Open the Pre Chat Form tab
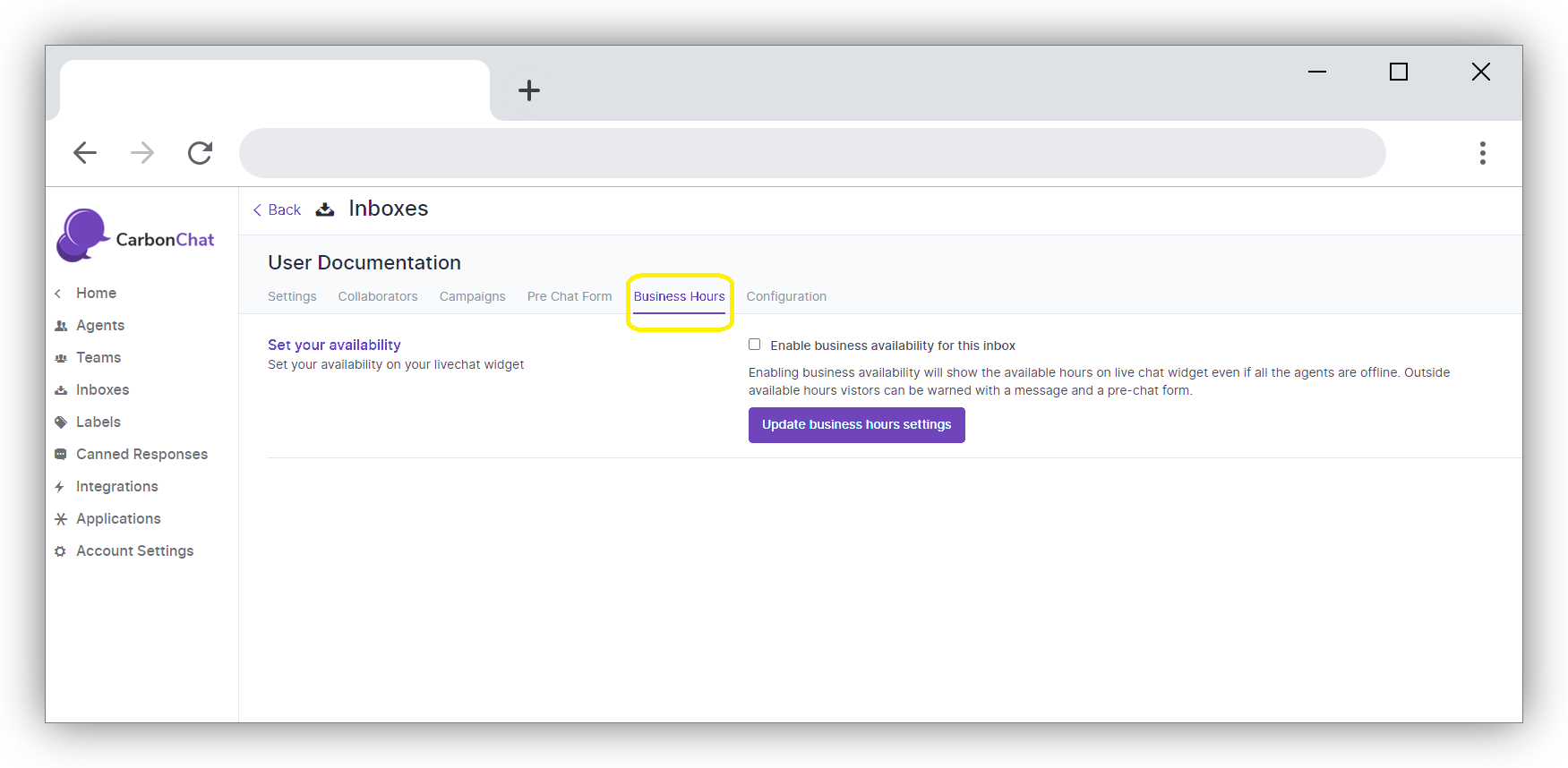The height and width of the screenshot is (768, 1568). coord(569,296)
